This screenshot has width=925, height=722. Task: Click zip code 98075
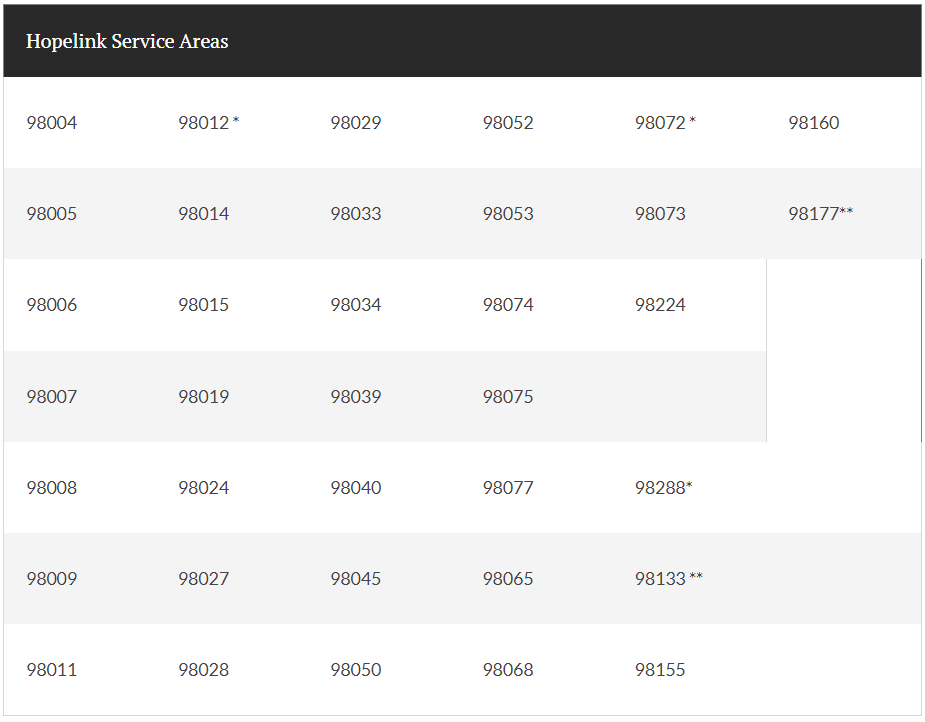click(x=508, y=396)
